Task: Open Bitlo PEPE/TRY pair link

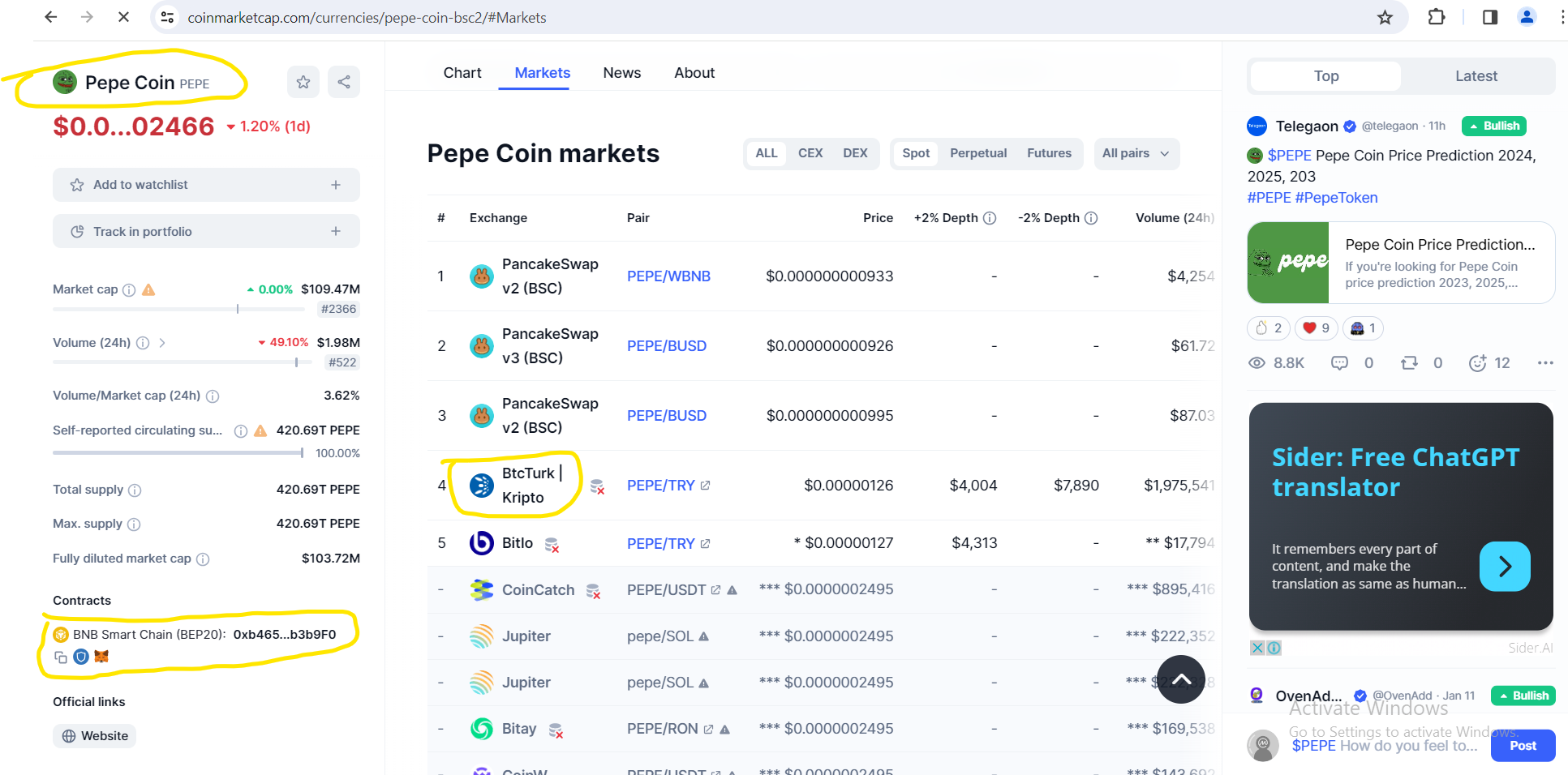Action: [x=668, y=544]
